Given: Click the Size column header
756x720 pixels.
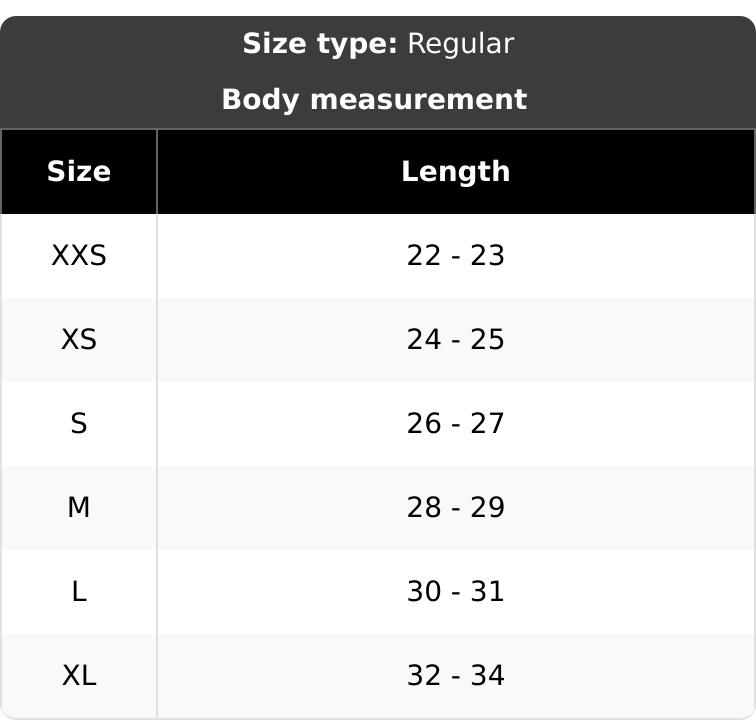Looking at the screenshot, I should coord(79,172).
